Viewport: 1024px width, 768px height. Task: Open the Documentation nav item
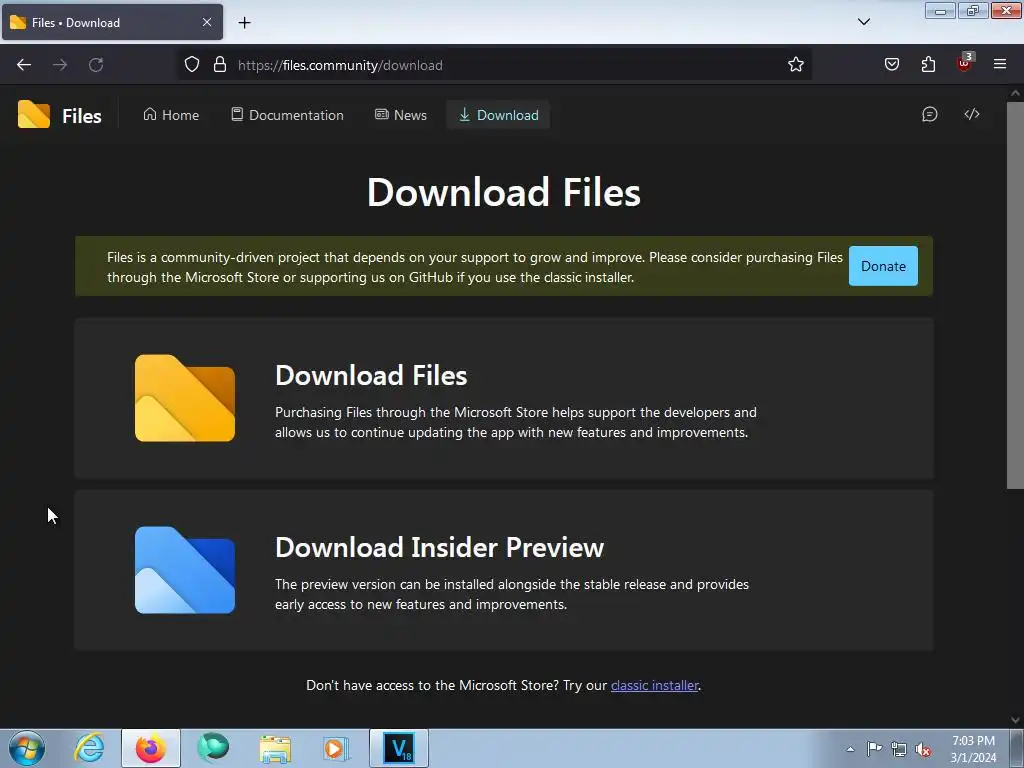[287, 115]
